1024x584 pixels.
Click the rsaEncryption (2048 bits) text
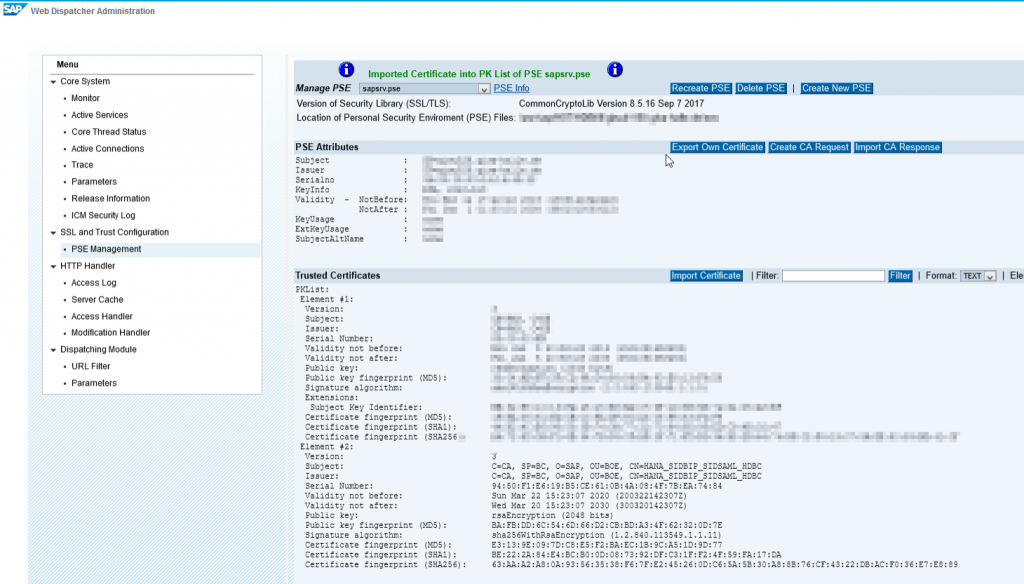coord(552,515)
